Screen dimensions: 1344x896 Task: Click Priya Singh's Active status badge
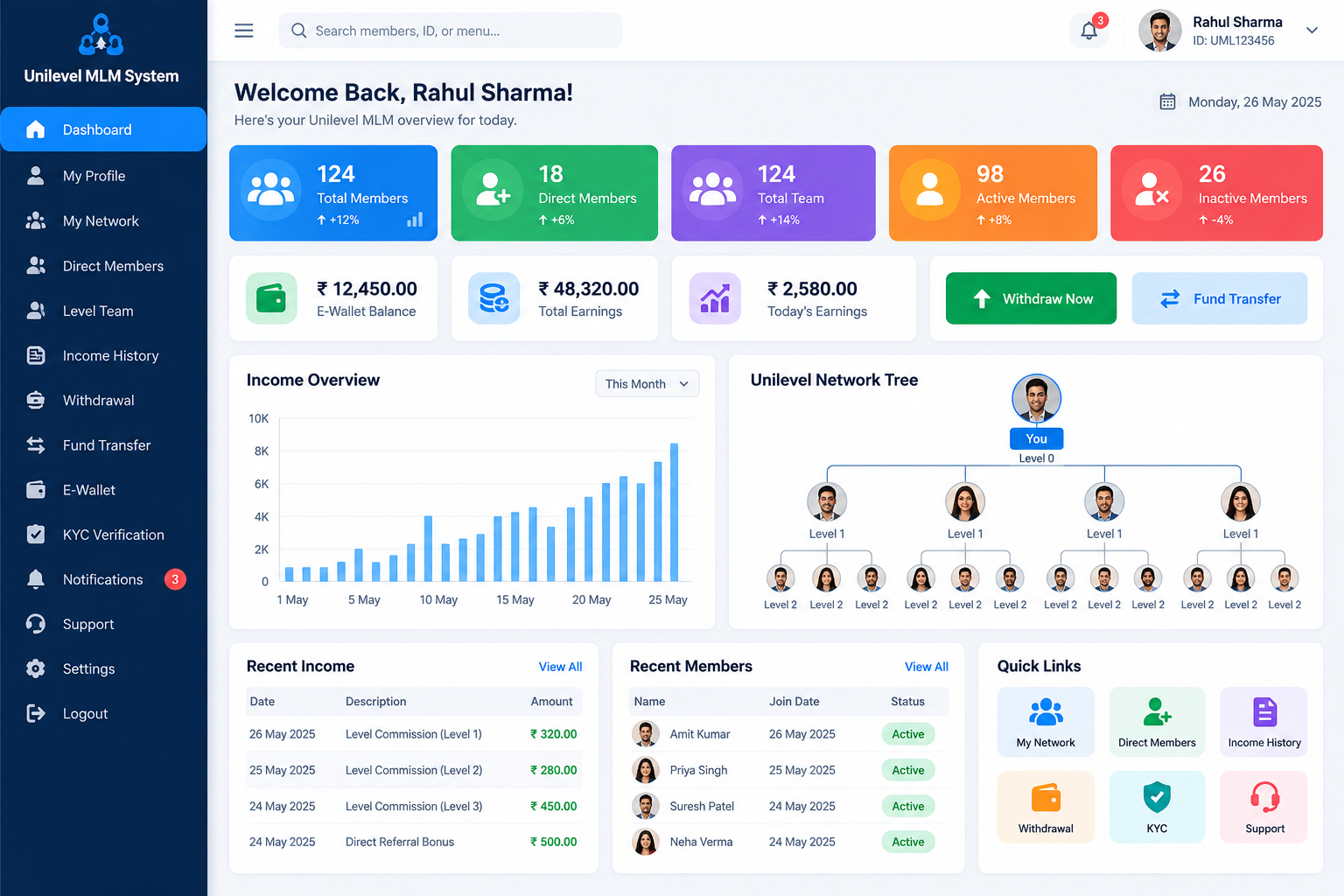[x=908, y=770]
